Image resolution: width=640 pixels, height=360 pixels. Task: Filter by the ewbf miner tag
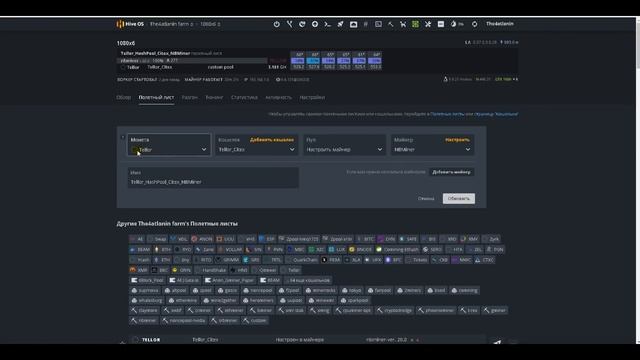[173, 310]
